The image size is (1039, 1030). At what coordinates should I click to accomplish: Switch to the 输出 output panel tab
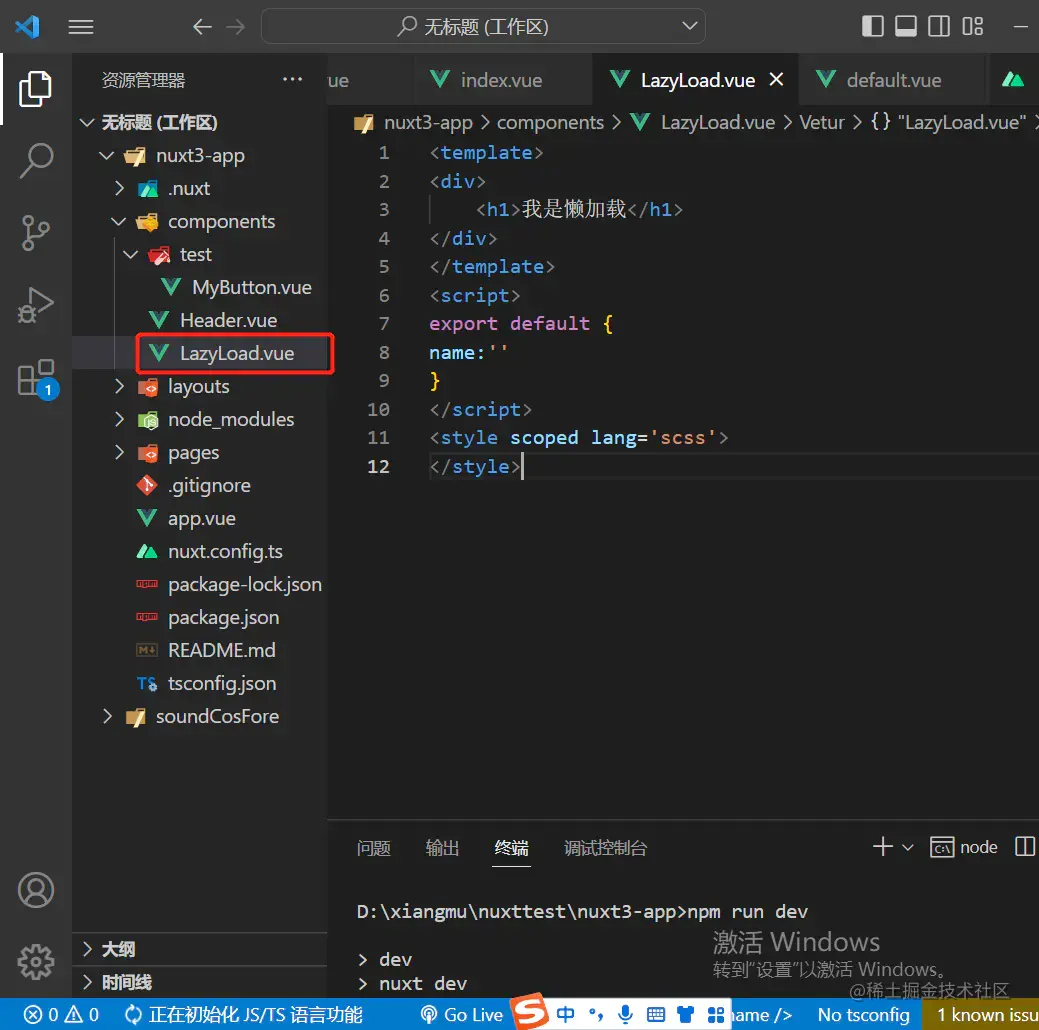[x=442, y=848]
